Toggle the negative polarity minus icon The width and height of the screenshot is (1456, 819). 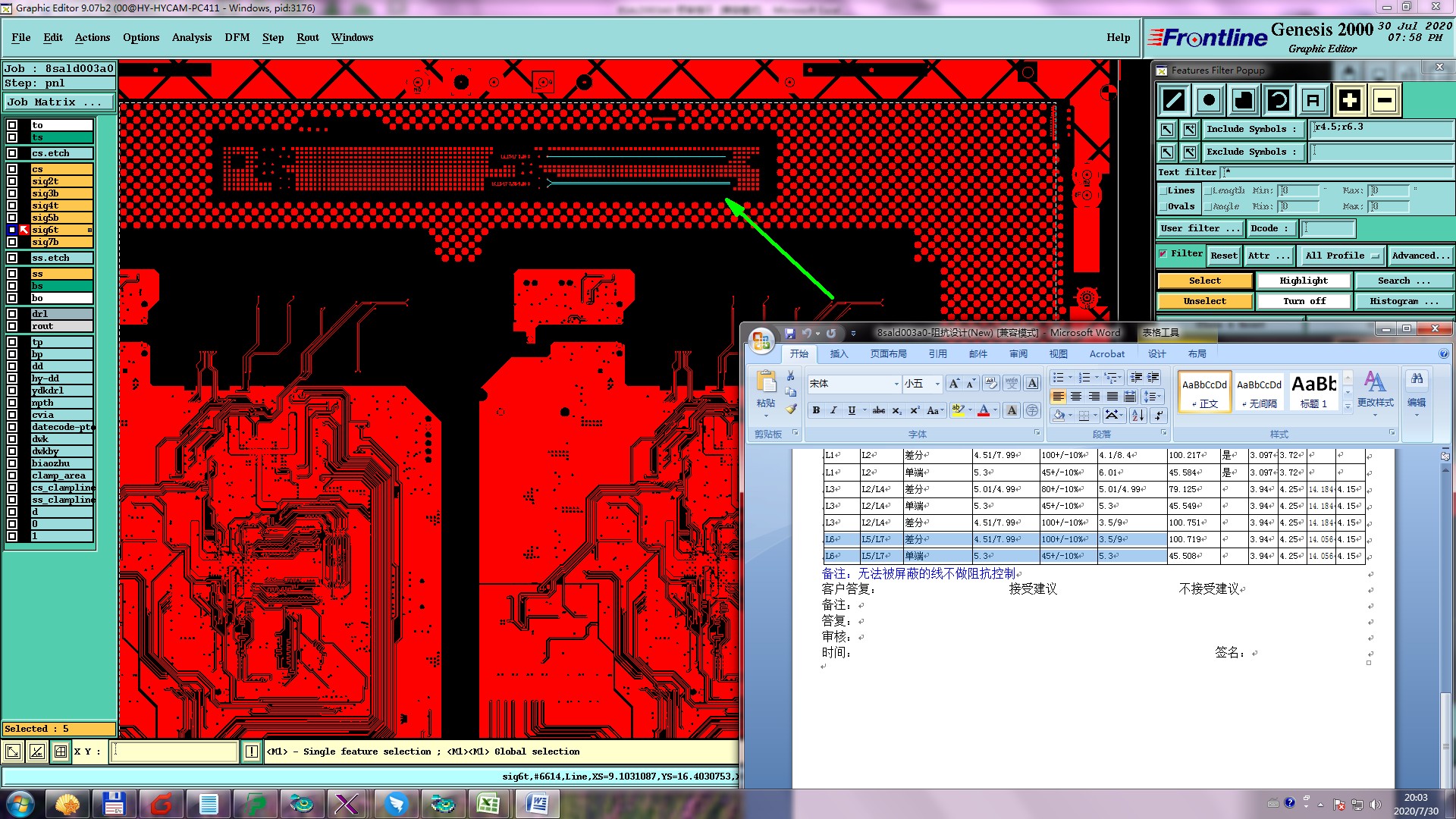[1385, 100]
